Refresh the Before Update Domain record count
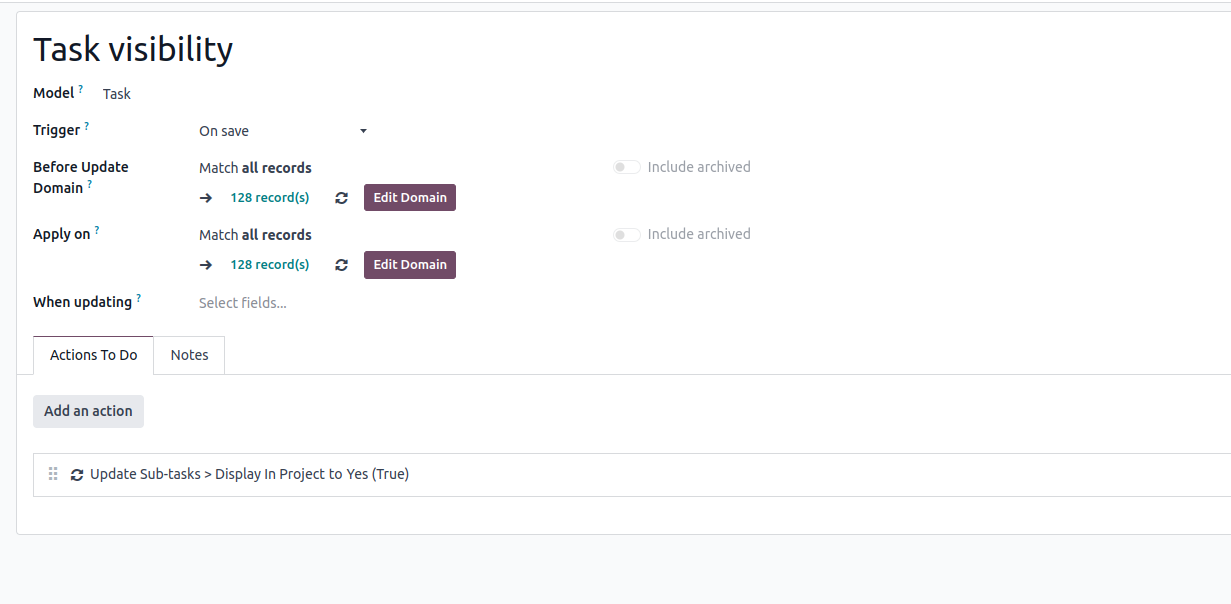 tap(341, 198)
